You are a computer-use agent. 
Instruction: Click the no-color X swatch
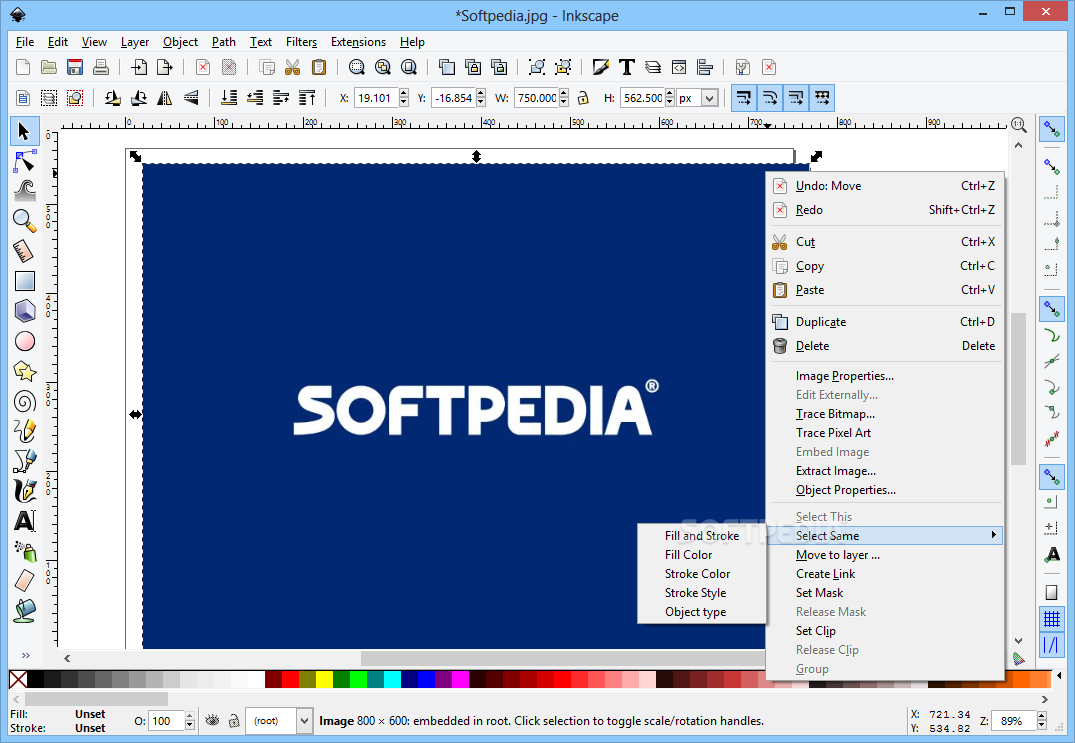[19, 679]
